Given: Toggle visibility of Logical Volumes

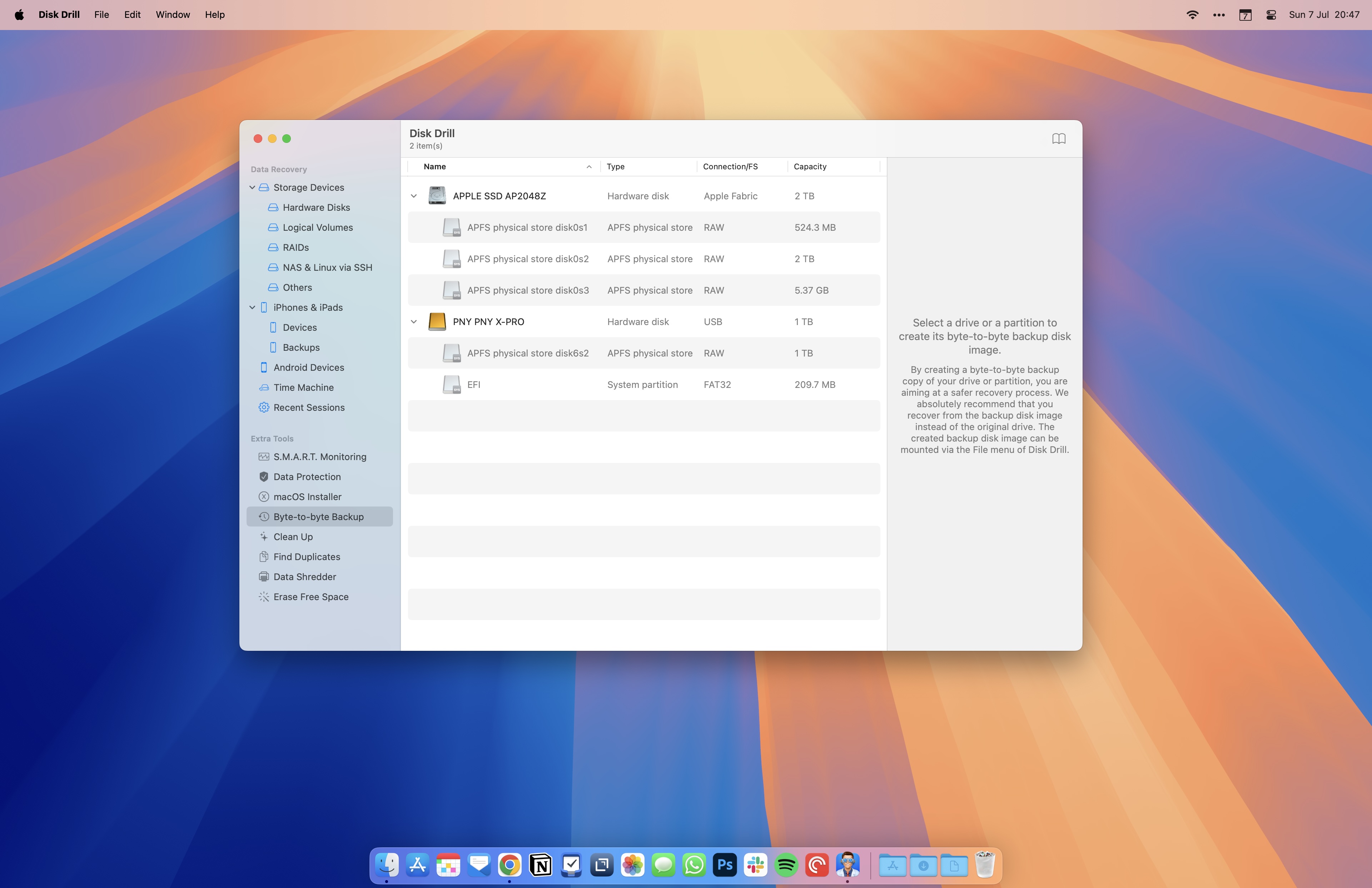Looking at the screenshot, I should pyautogui.click(x=317, y=227).
